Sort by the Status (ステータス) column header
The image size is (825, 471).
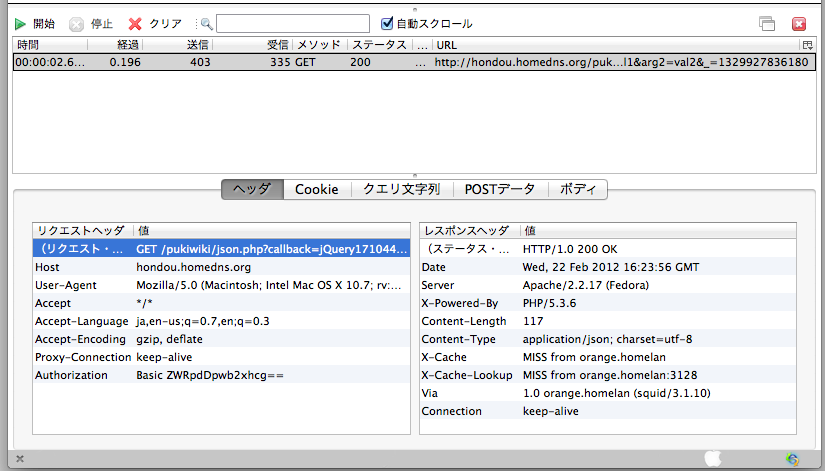point(378,45)
